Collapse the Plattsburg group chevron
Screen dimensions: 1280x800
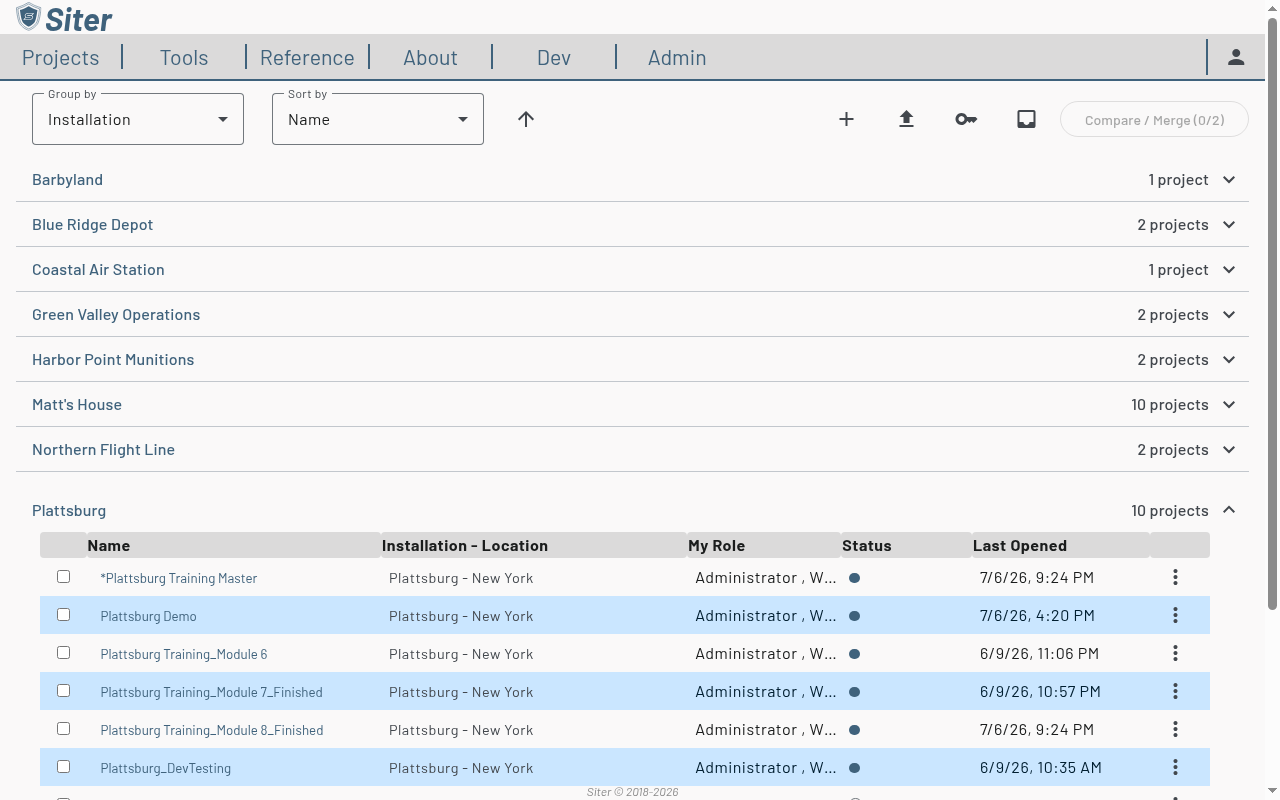pyautogui.click(x=1229, y=510)
